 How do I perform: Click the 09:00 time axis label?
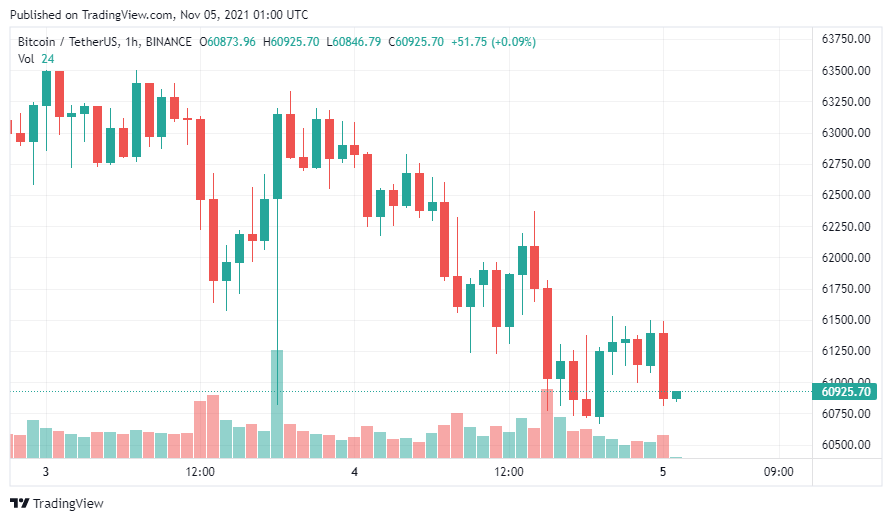click(x=778, y=472)
